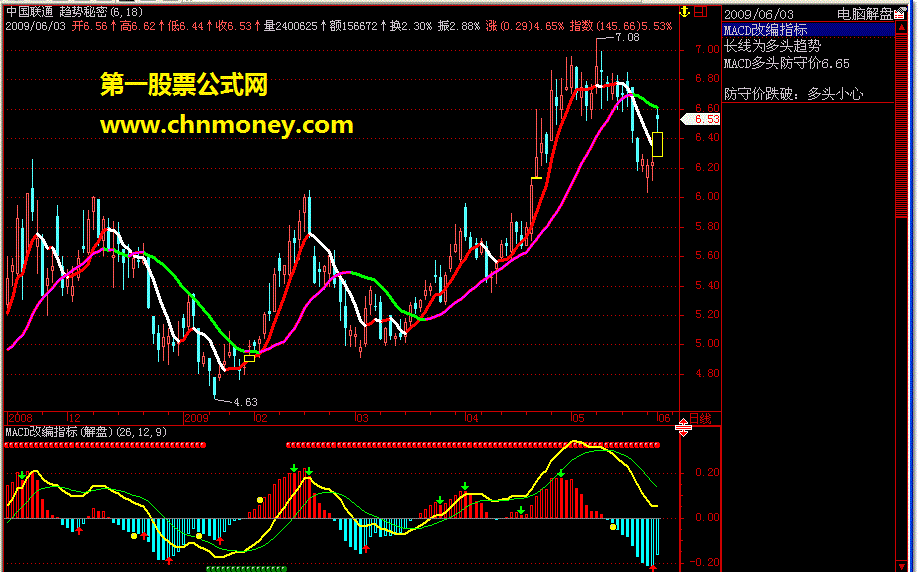
Task: Click the 5.00 price axis label
Action: [707, 344]
